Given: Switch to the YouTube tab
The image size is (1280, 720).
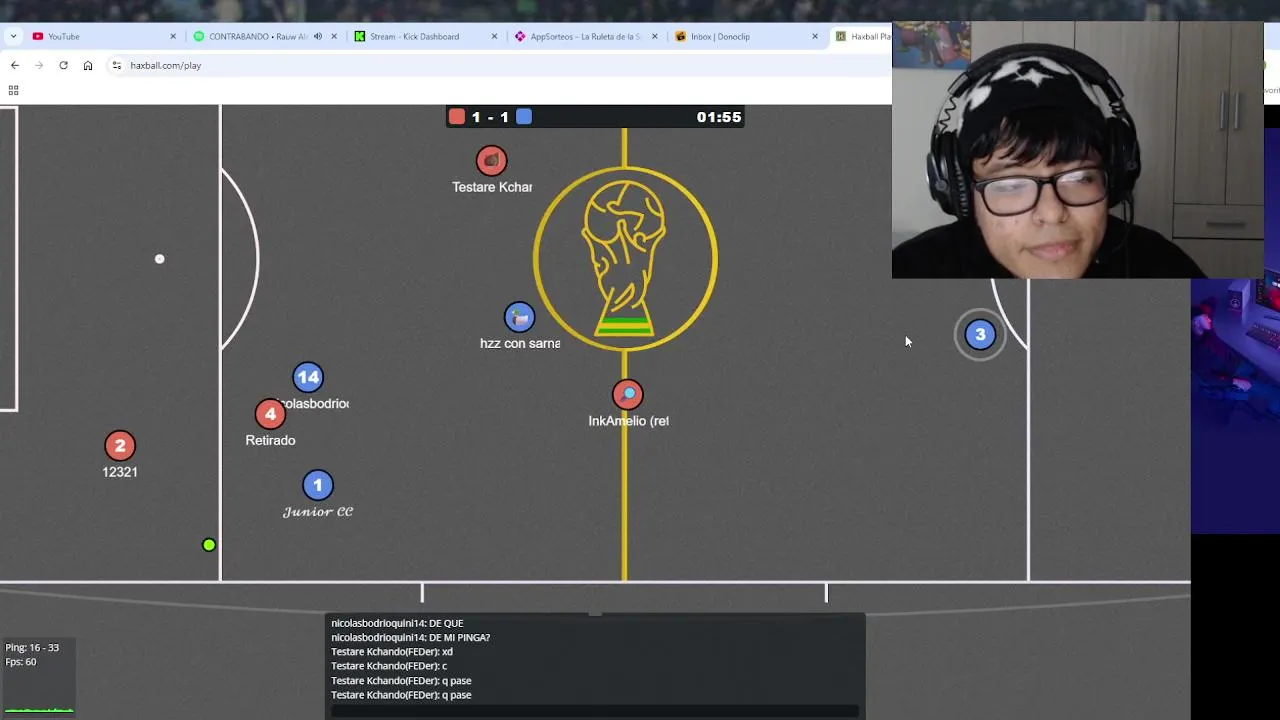Looking at the screenshot, I should tap(105, 36).
